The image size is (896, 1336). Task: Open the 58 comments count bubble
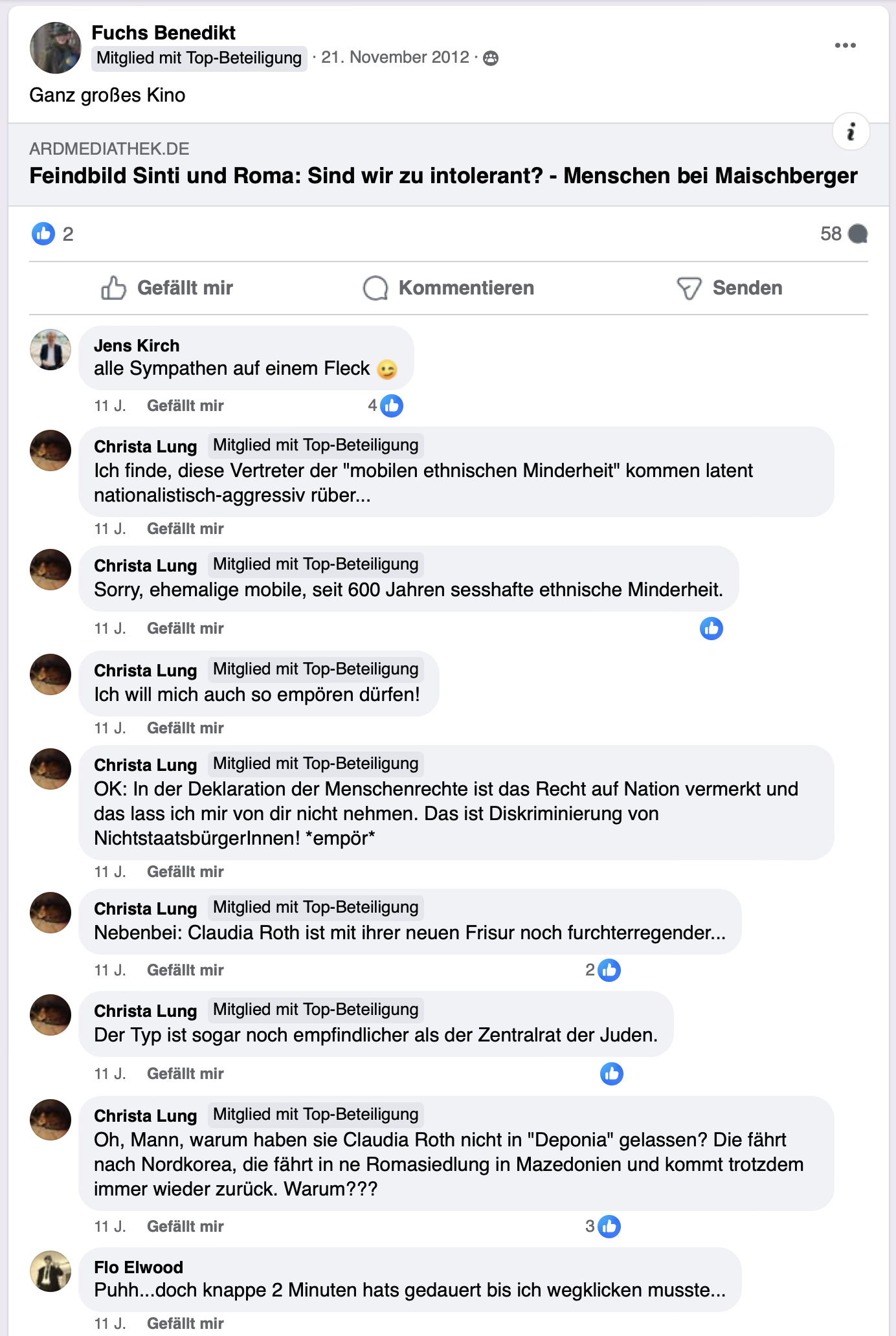click(x=843, y=234)
